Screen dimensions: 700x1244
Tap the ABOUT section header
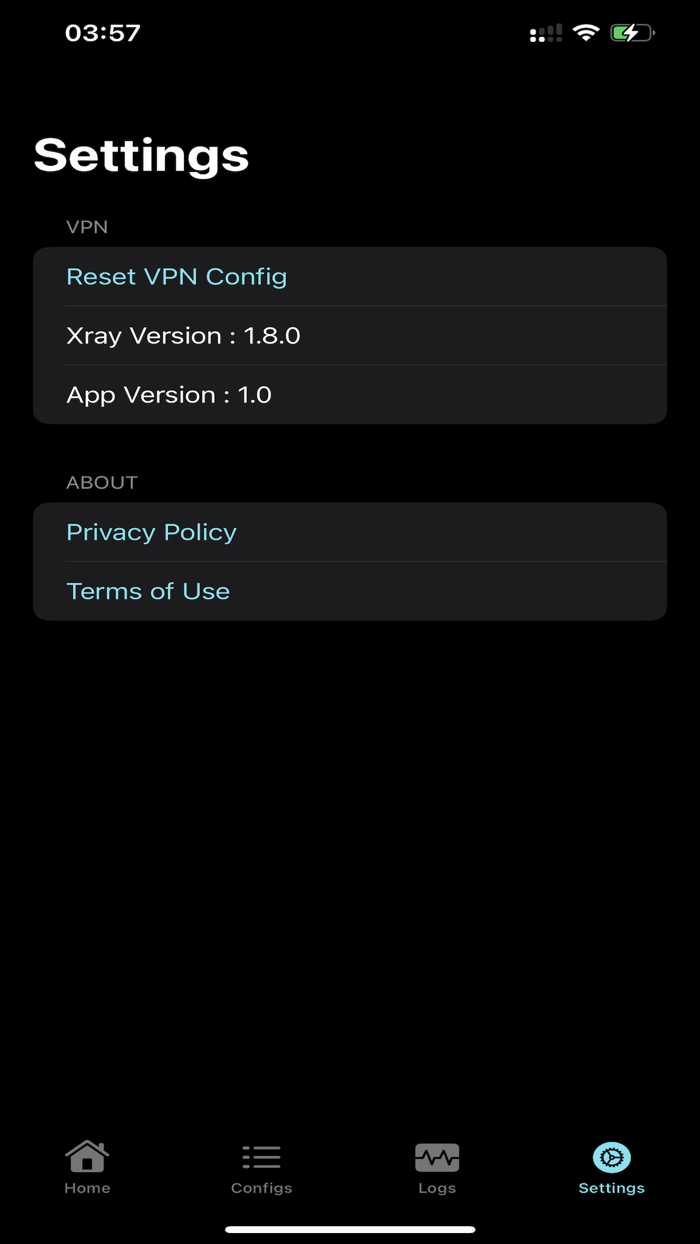coord(102,482)
